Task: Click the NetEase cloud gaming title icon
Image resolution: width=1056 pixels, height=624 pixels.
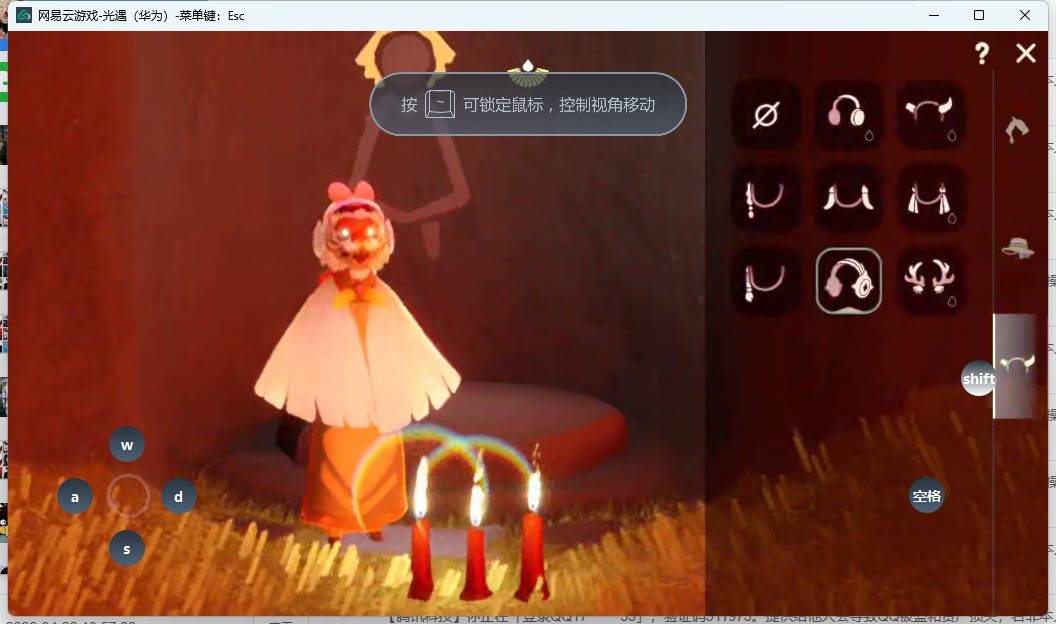Action: (24, 15)
